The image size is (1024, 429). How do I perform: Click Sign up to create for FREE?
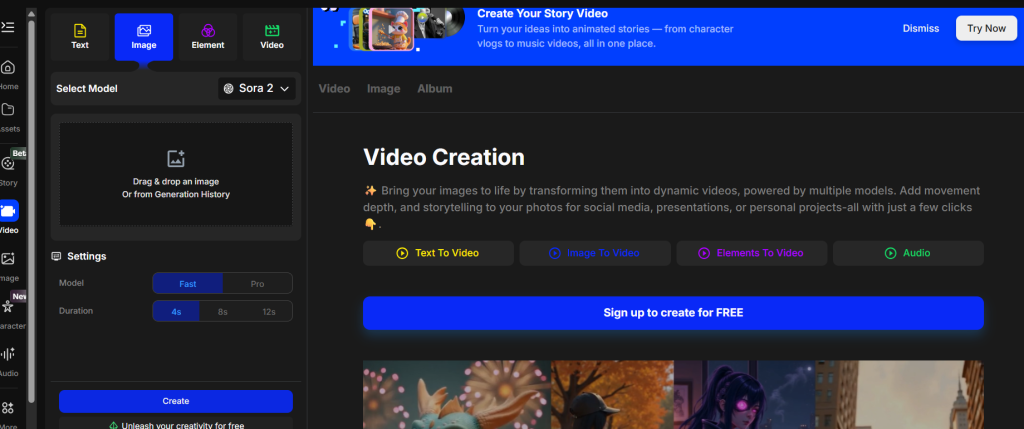click(x=673, y=313)
